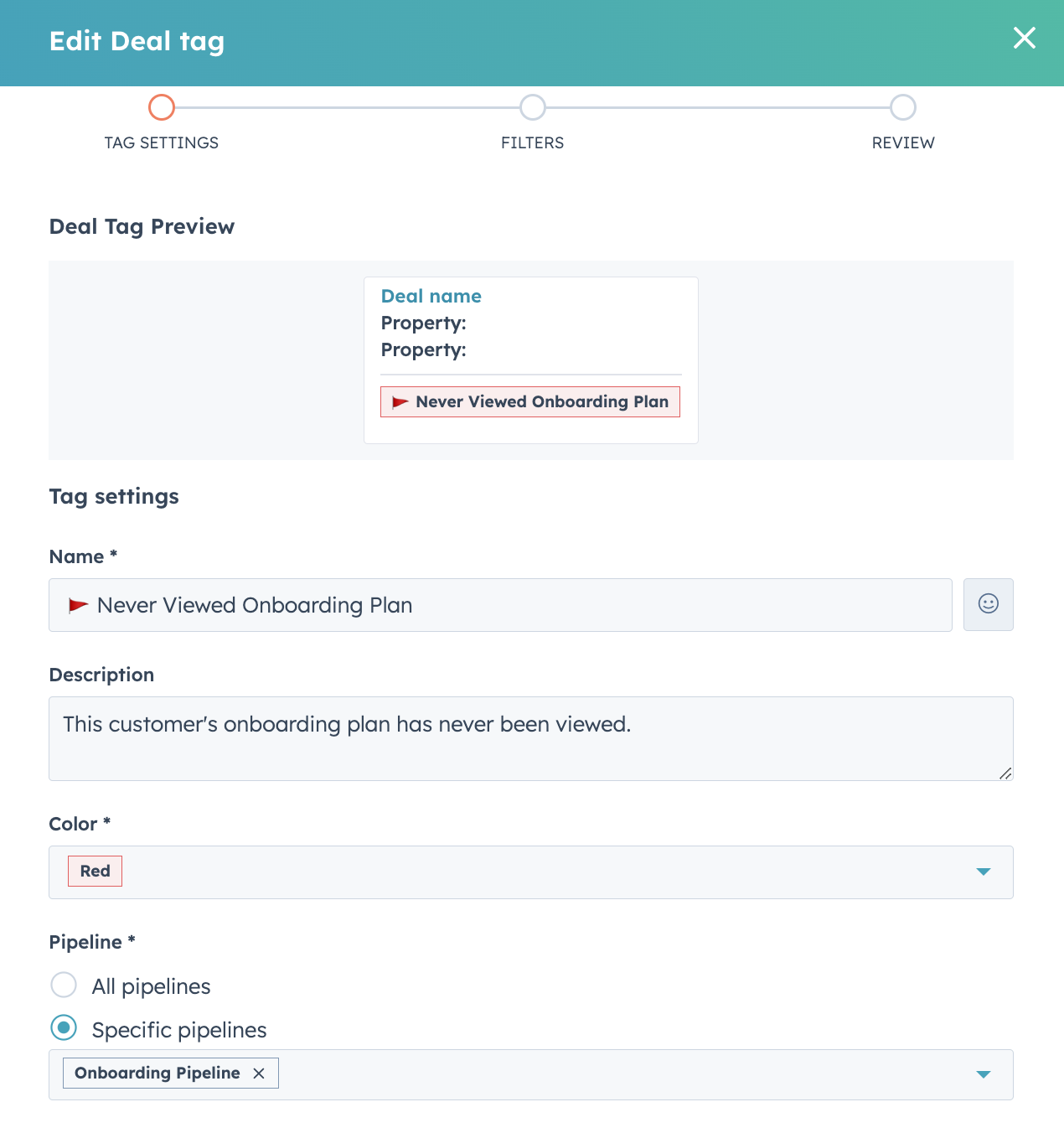This screenshot has width=1064, height=1133.
Task: Click into the Description text area
Action: (531, 739)
